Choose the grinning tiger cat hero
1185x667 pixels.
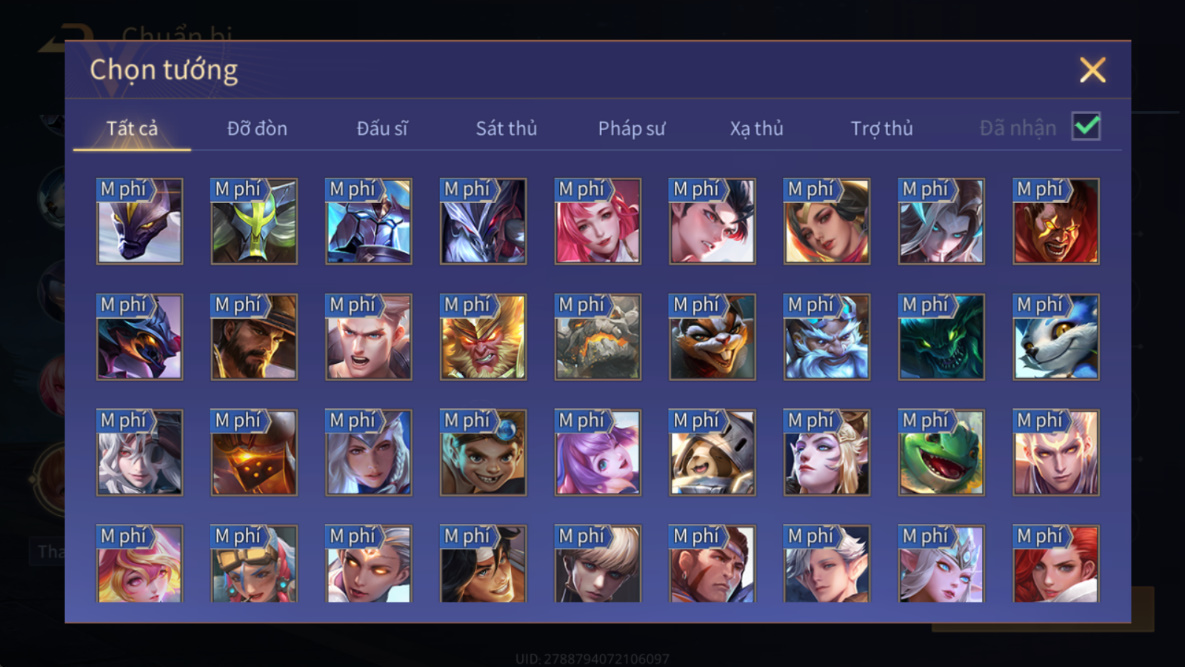(x=712, y=337)
